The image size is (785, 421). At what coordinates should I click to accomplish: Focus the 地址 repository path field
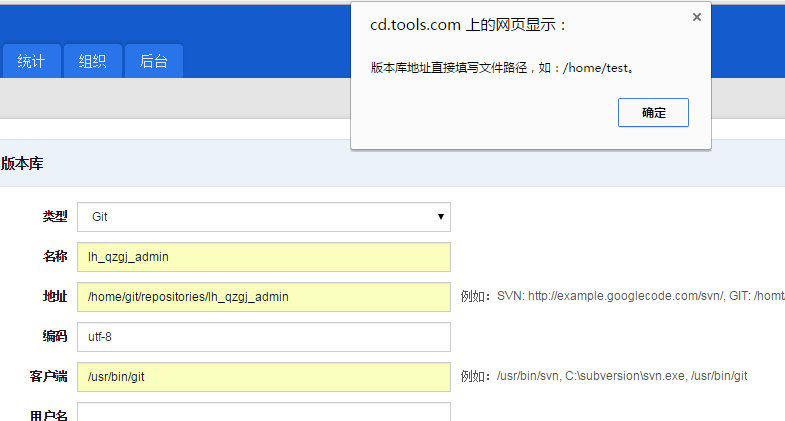pos(264,297)
